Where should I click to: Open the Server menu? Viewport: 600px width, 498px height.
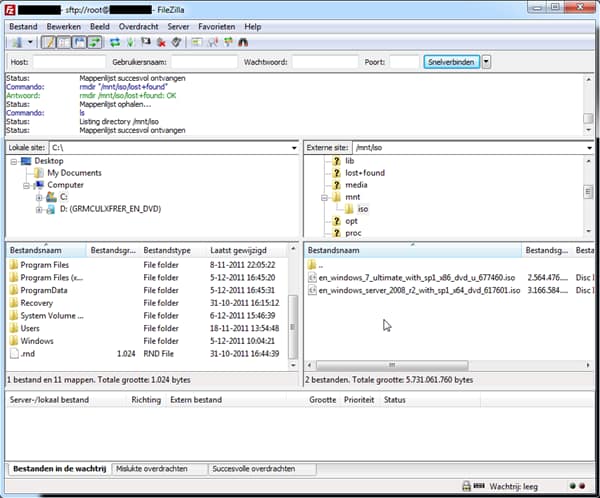coord(178,27)
